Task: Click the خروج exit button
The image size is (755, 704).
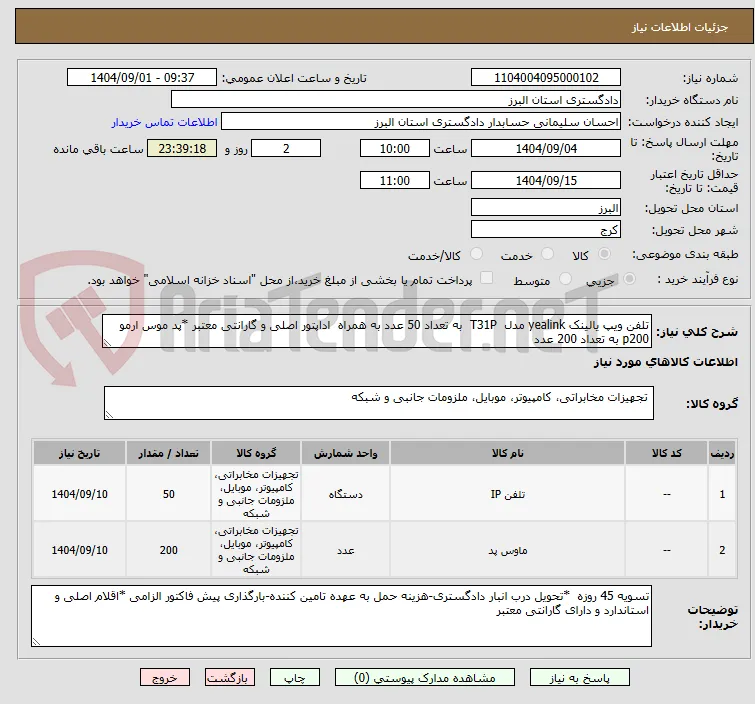Action: click(165, 678)
